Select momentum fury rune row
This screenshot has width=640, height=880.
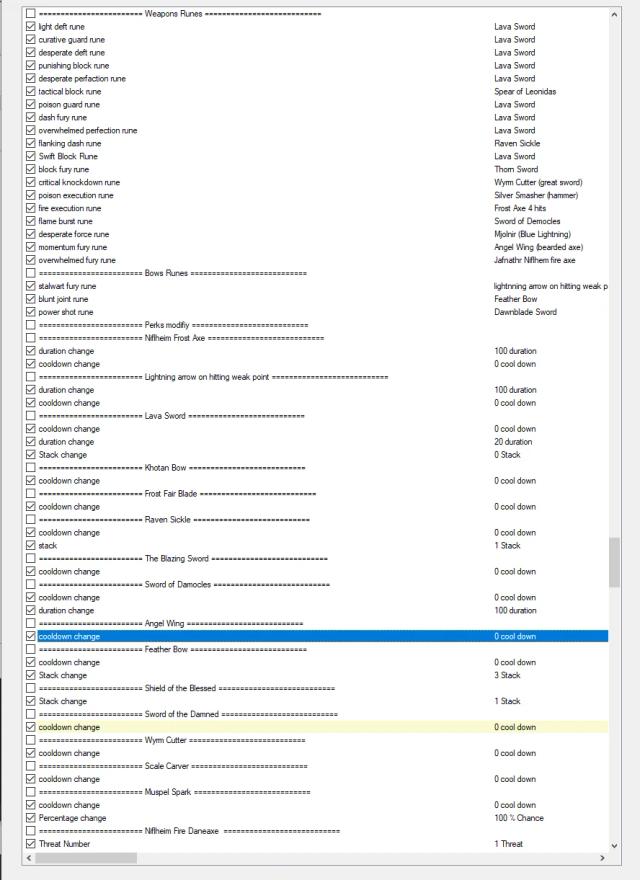click(317, 247)
